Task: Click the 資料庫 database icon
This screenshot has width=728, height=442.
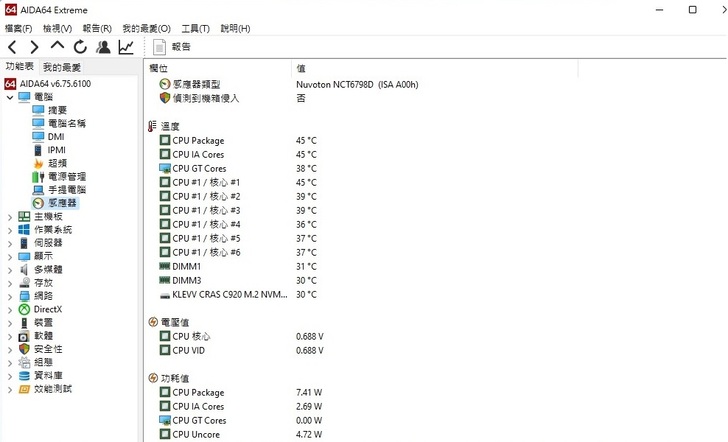Action: tap(24, 376)
